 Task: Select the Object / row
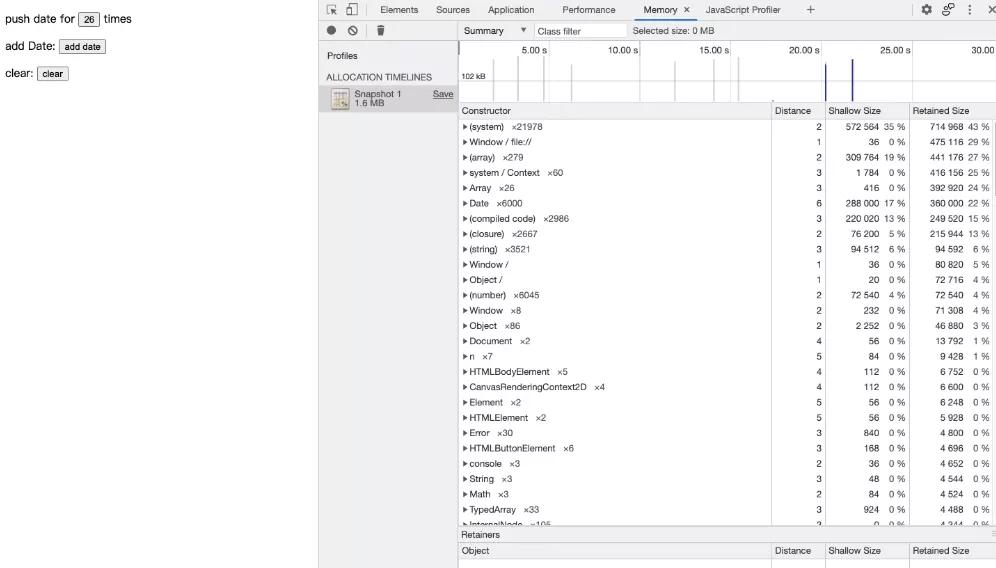(x=727, y=280)
